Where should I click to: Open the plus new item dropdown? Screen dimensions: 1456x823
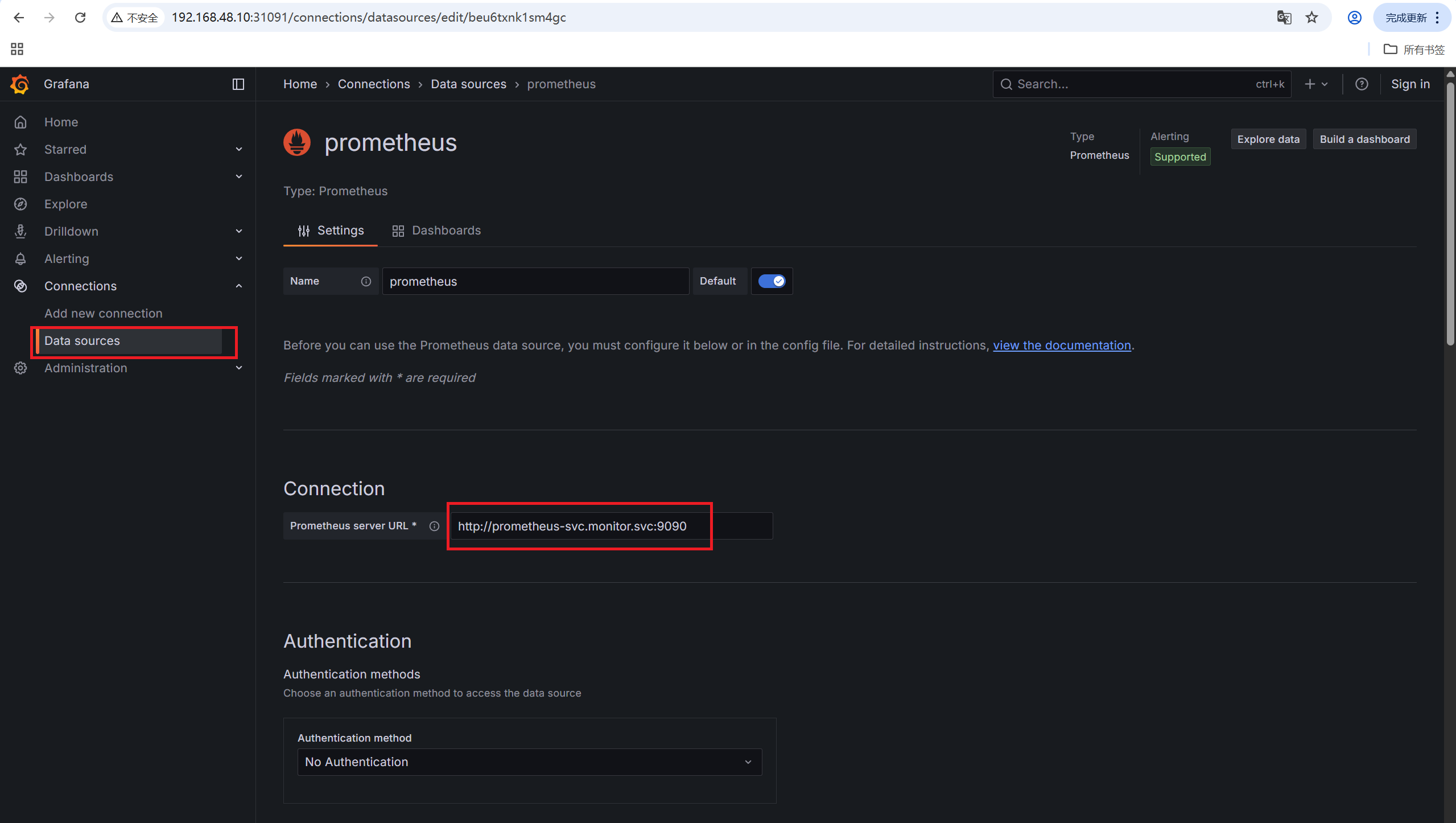(1315, 84)
